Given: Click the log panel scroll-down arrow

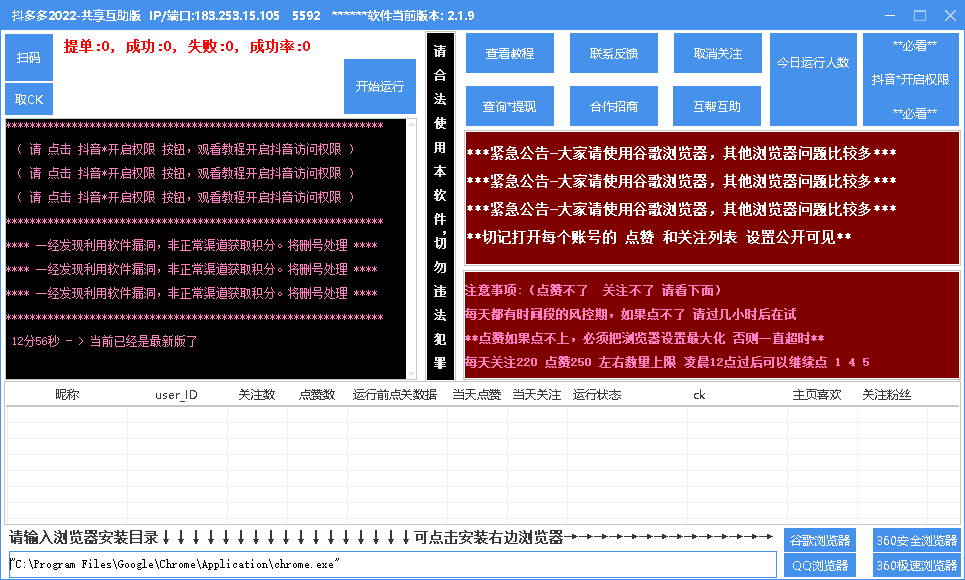Looking at the screenshot, I should coord(412,374).
